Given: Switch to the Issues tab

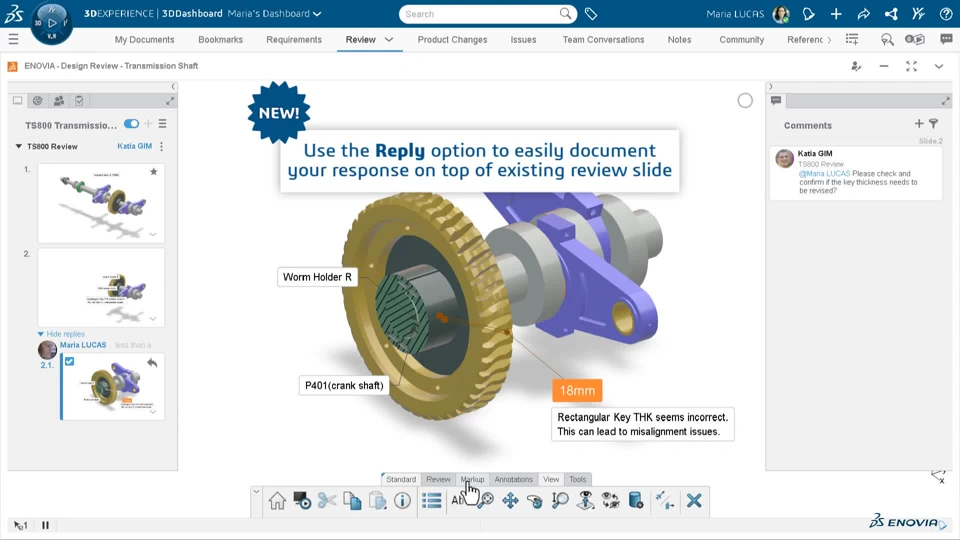Looking at the screenshot, I should (x=523, y=40).
